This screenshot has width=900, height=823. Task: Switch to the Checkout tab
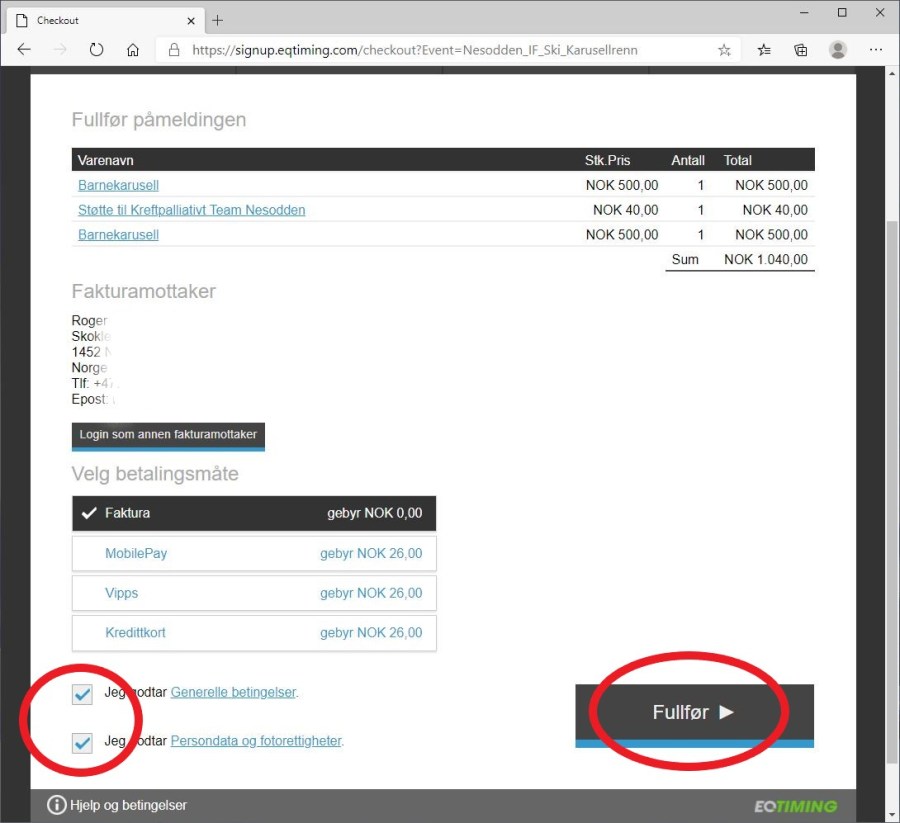click(x=100, y=20)
